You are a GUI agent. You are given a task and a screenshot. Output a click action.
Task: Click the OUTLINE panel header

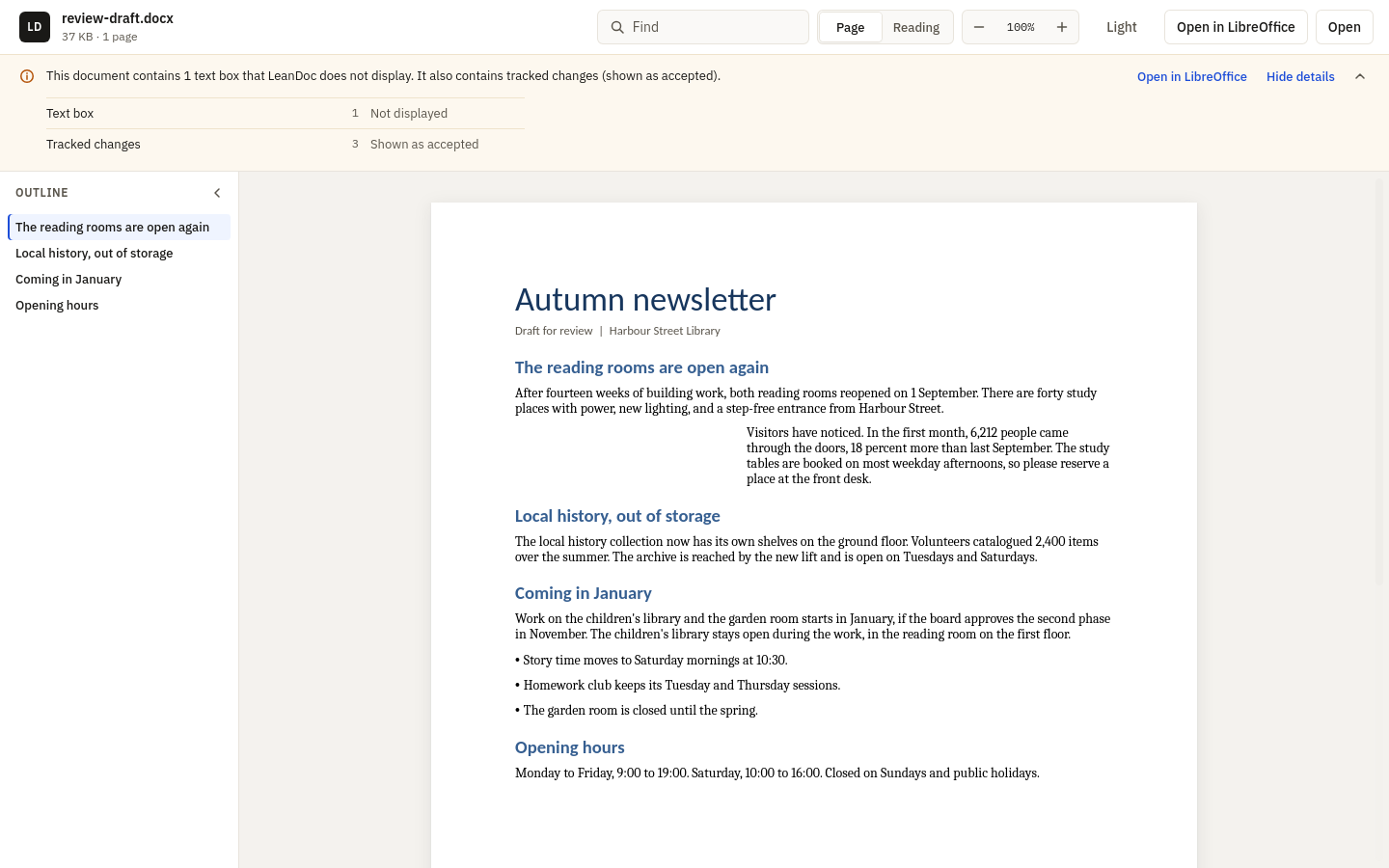tap(41, 193)
